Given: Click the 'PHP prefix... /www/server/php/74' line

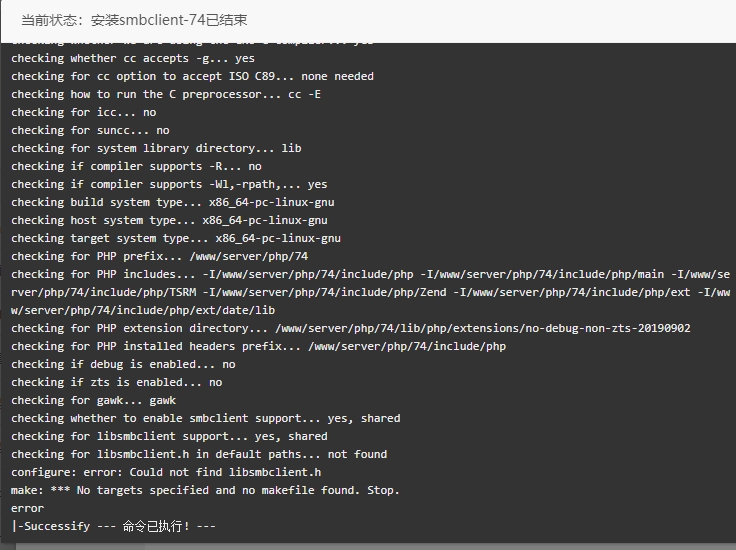Looking at the screenshot, I should [160, 256].
